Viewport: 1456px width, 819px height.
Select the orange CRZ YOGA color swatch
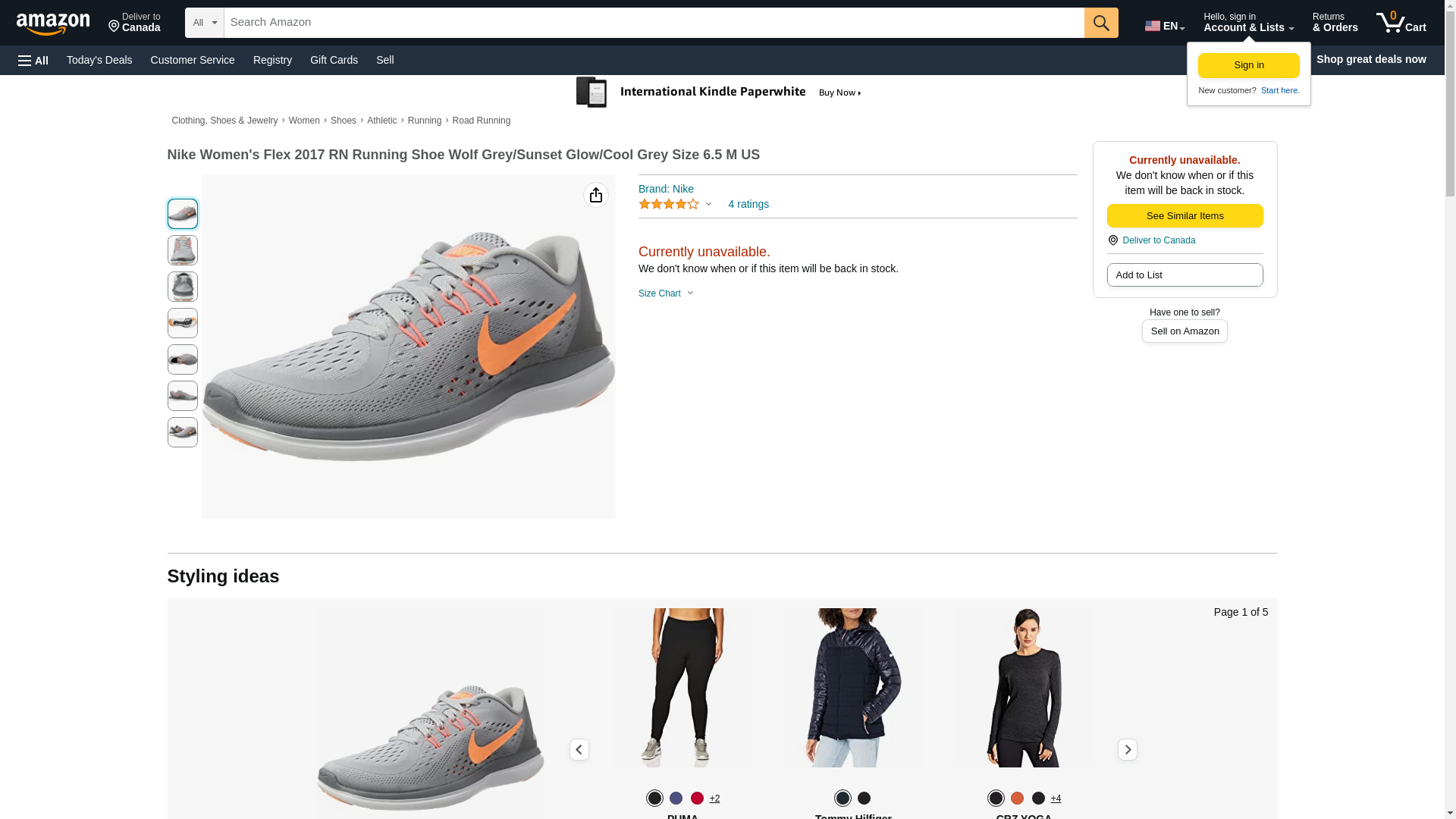coord(1017,798)
